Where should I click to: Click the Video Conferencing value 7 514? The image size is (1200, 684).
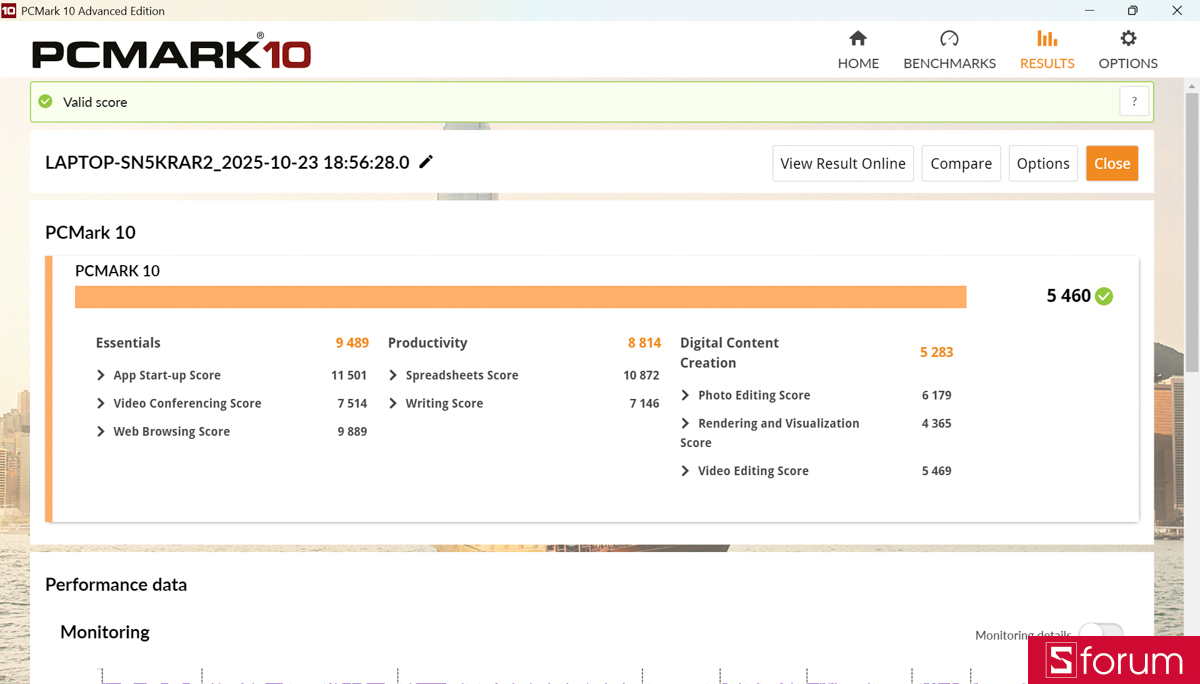pyautogui.click(x=352, y=403)
